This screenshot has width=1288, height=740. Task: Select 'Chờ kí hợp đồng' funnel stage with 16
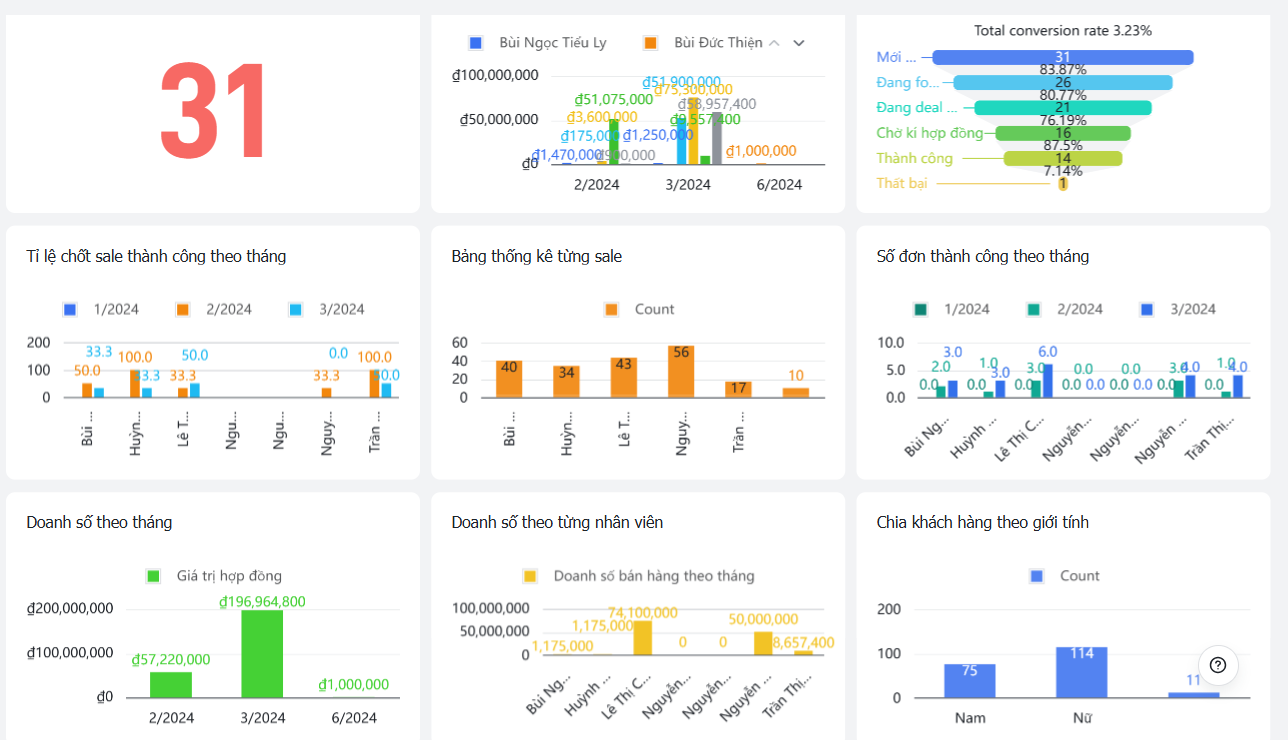1063,133
